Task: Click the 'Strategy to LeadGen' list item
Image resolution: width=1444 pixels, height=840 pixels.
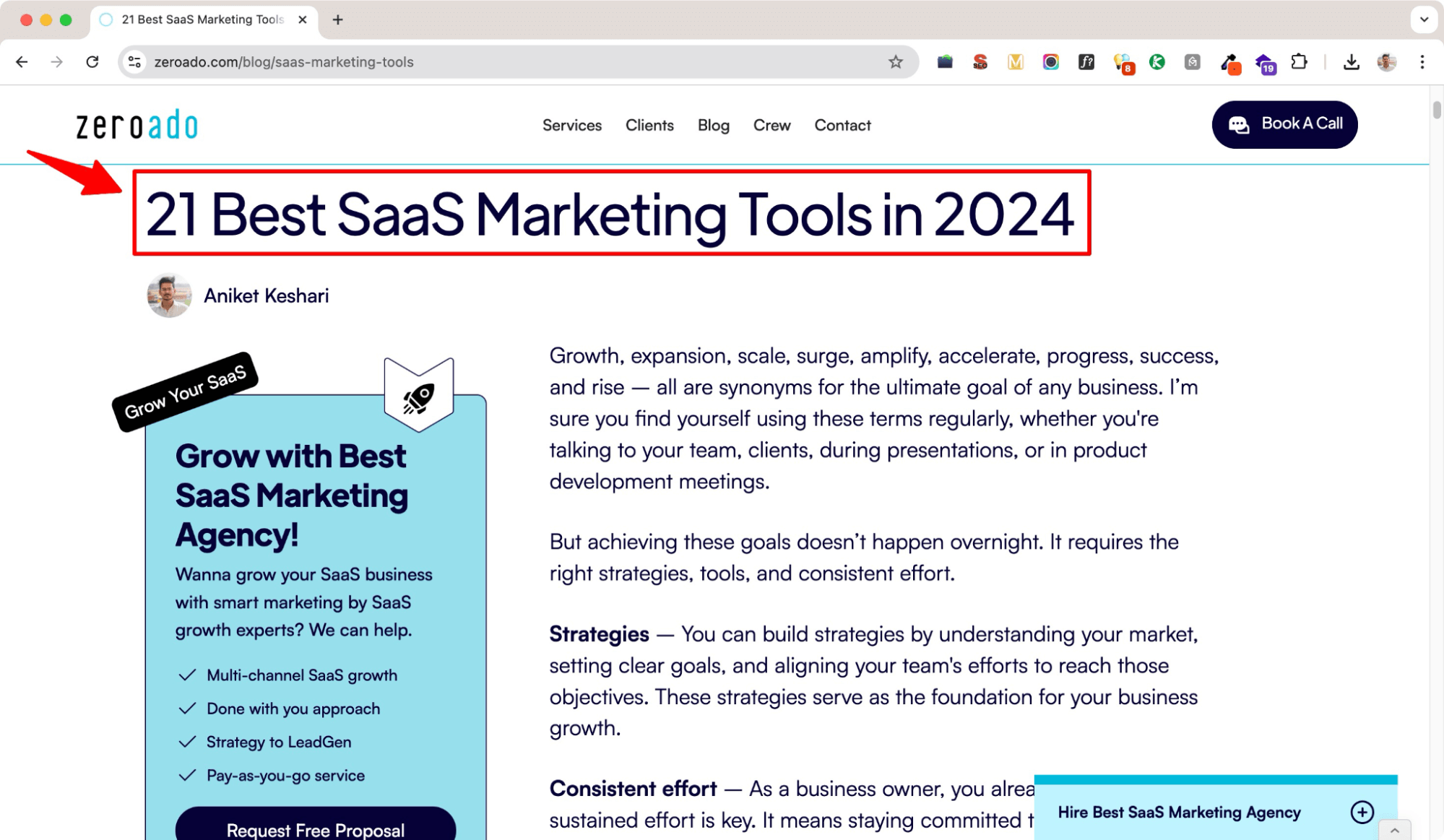Action: [x=279, y=742]
